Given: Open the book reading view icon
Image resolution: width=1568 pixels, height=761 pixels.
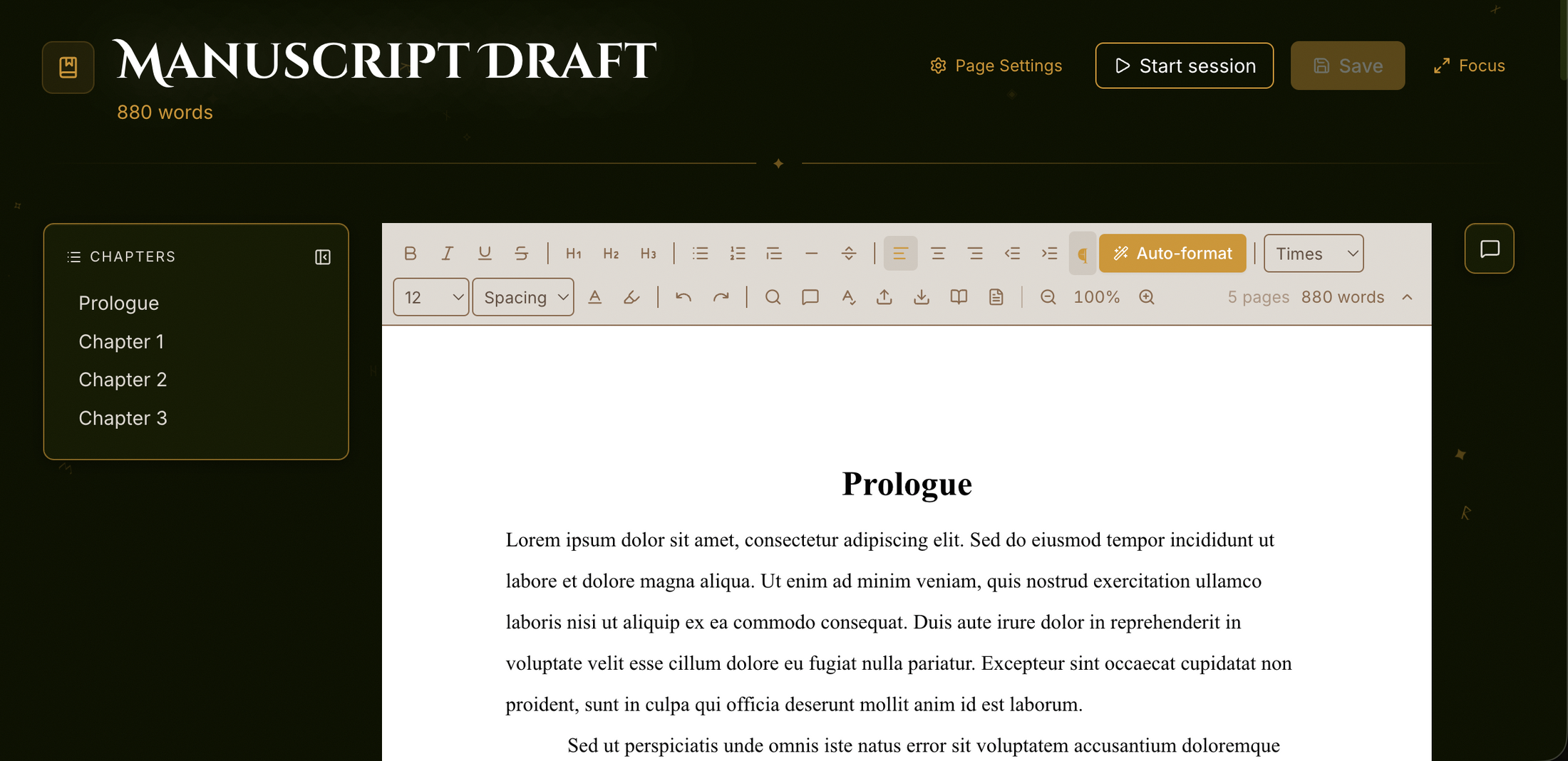Looking at the screenshot, I should [959, 297].
